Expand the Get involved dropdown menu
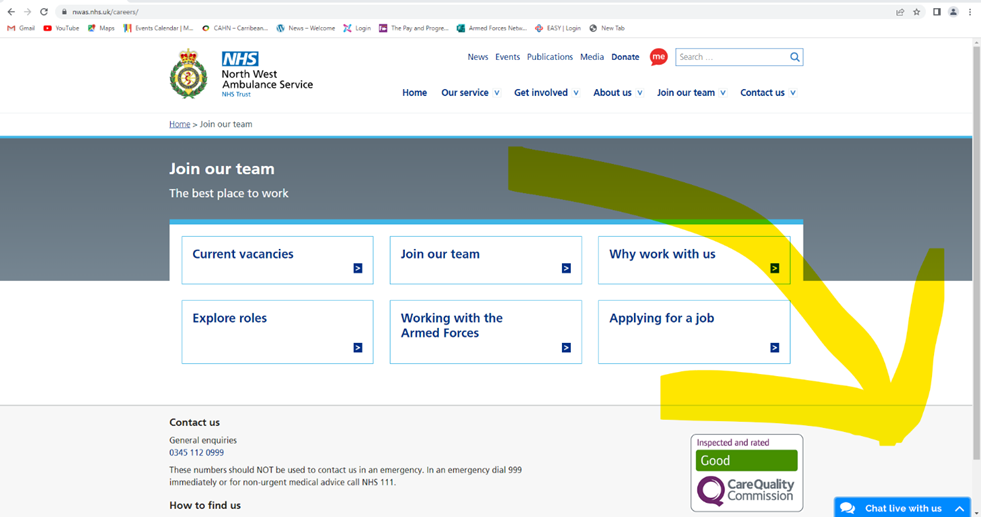Screen dimensions: 981x517 click(x=546, y=93)
